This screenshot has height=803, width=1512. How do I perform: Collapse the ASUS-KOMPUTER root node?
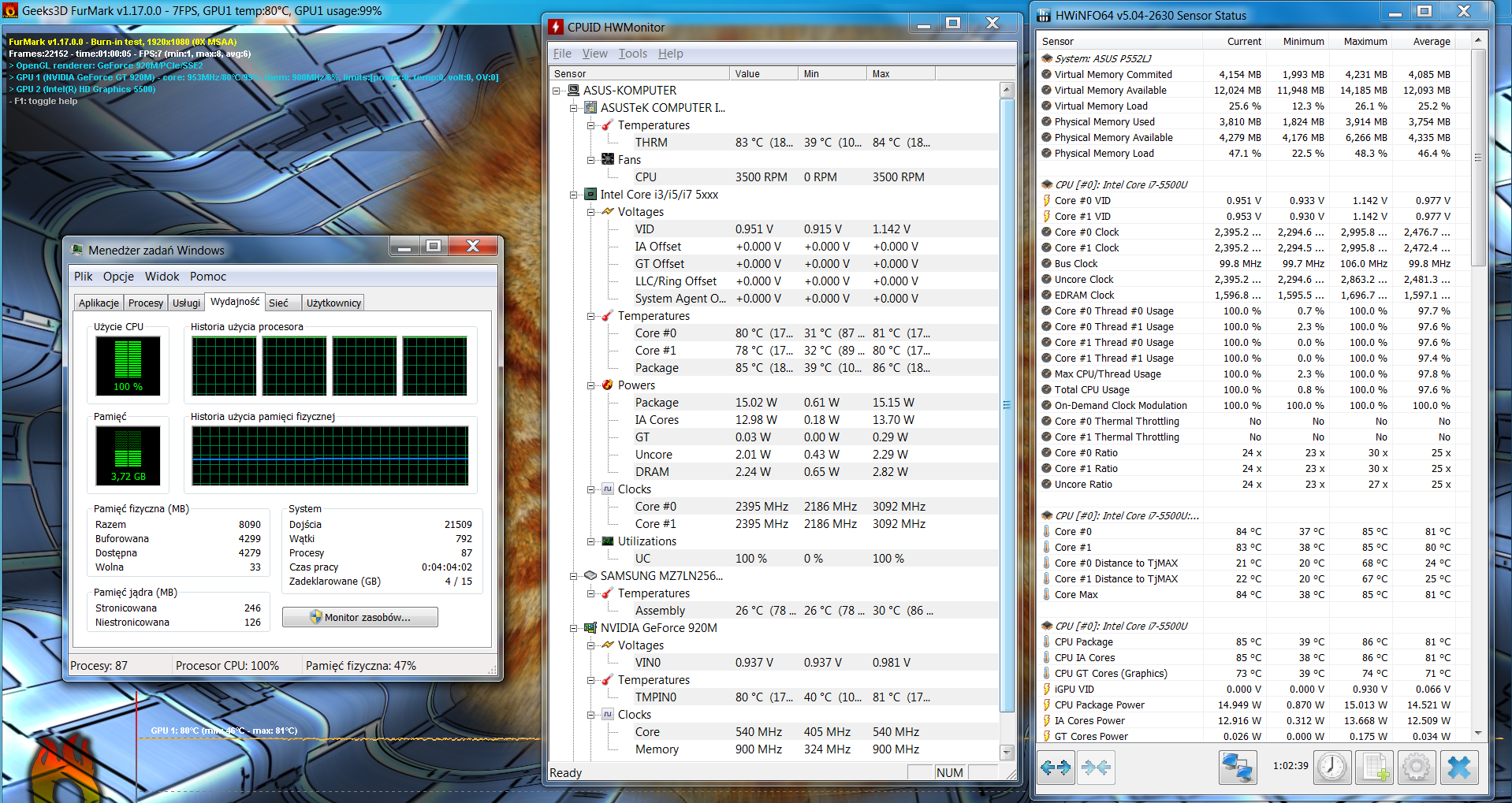pos(556,91)
